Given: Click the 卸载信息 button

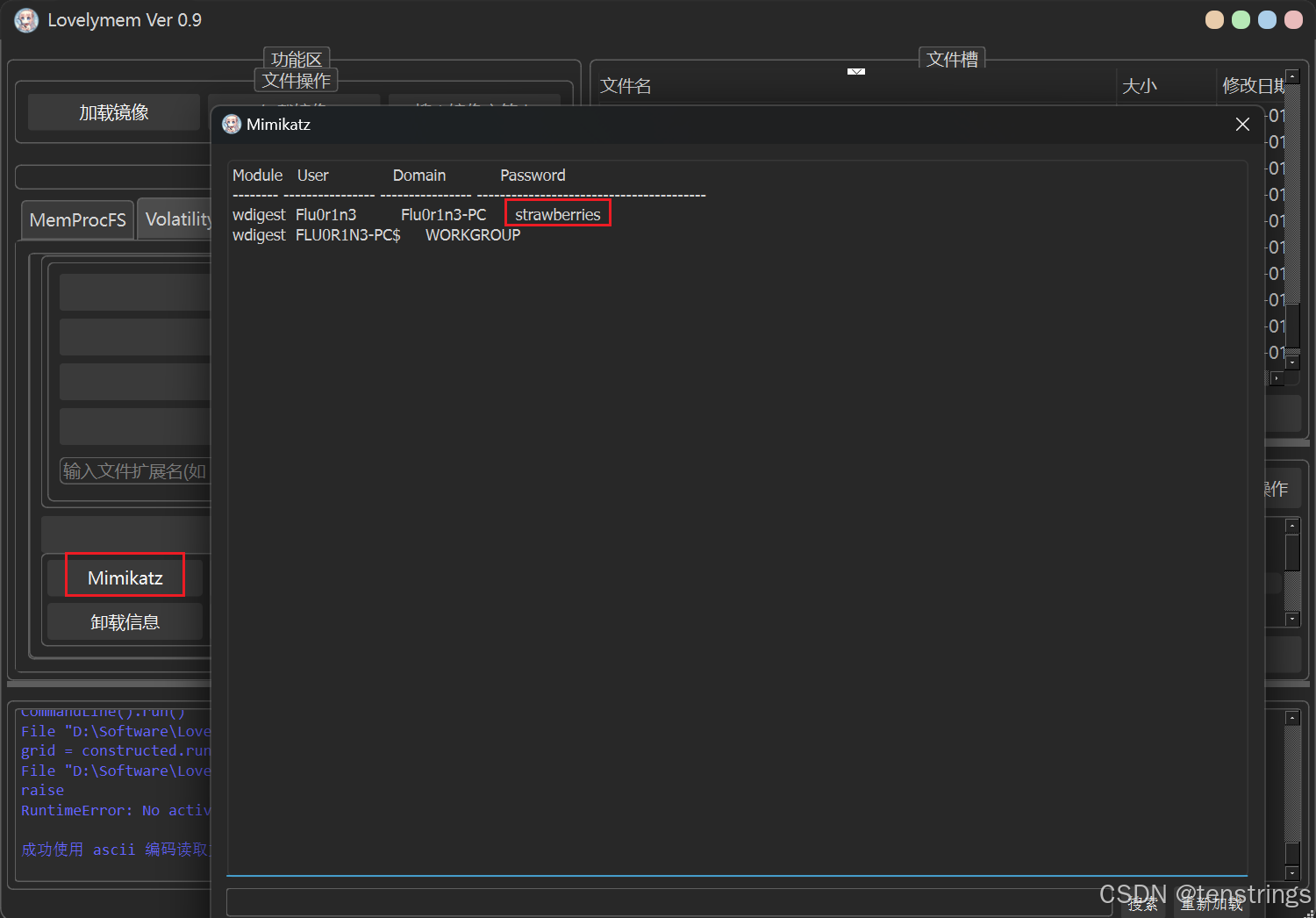Looking at the screenshot, I should [125, 622].
